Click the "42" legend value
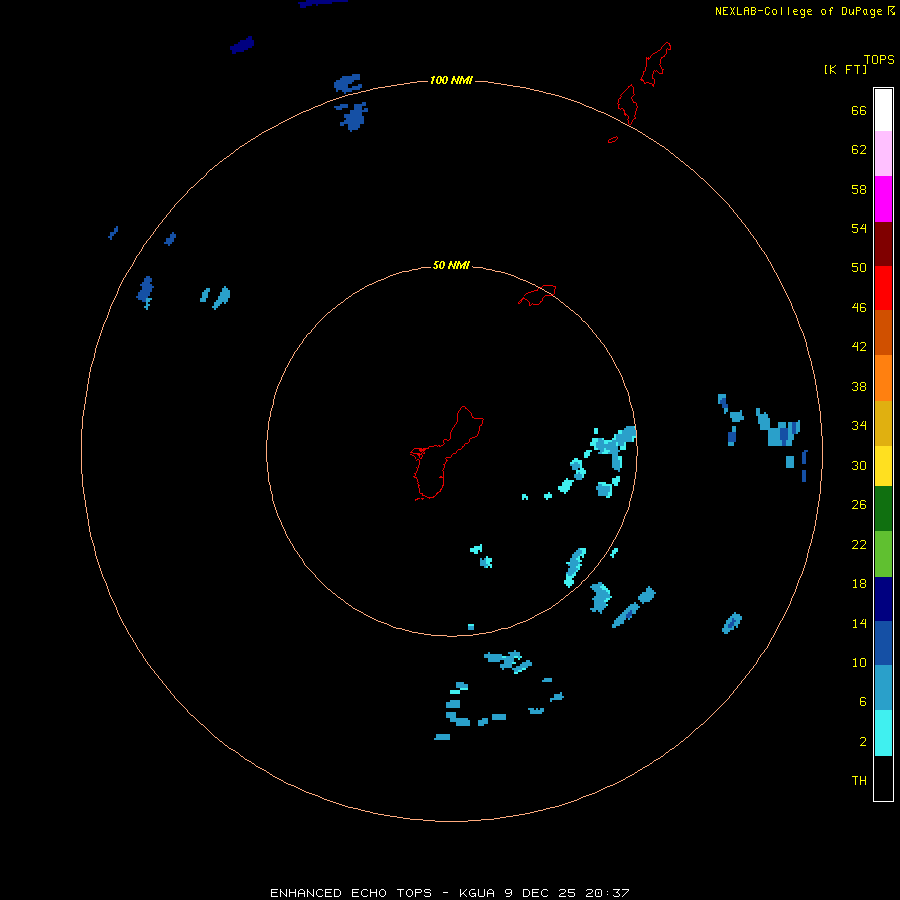This screenshot has width=900, height=900. (859, 347)
